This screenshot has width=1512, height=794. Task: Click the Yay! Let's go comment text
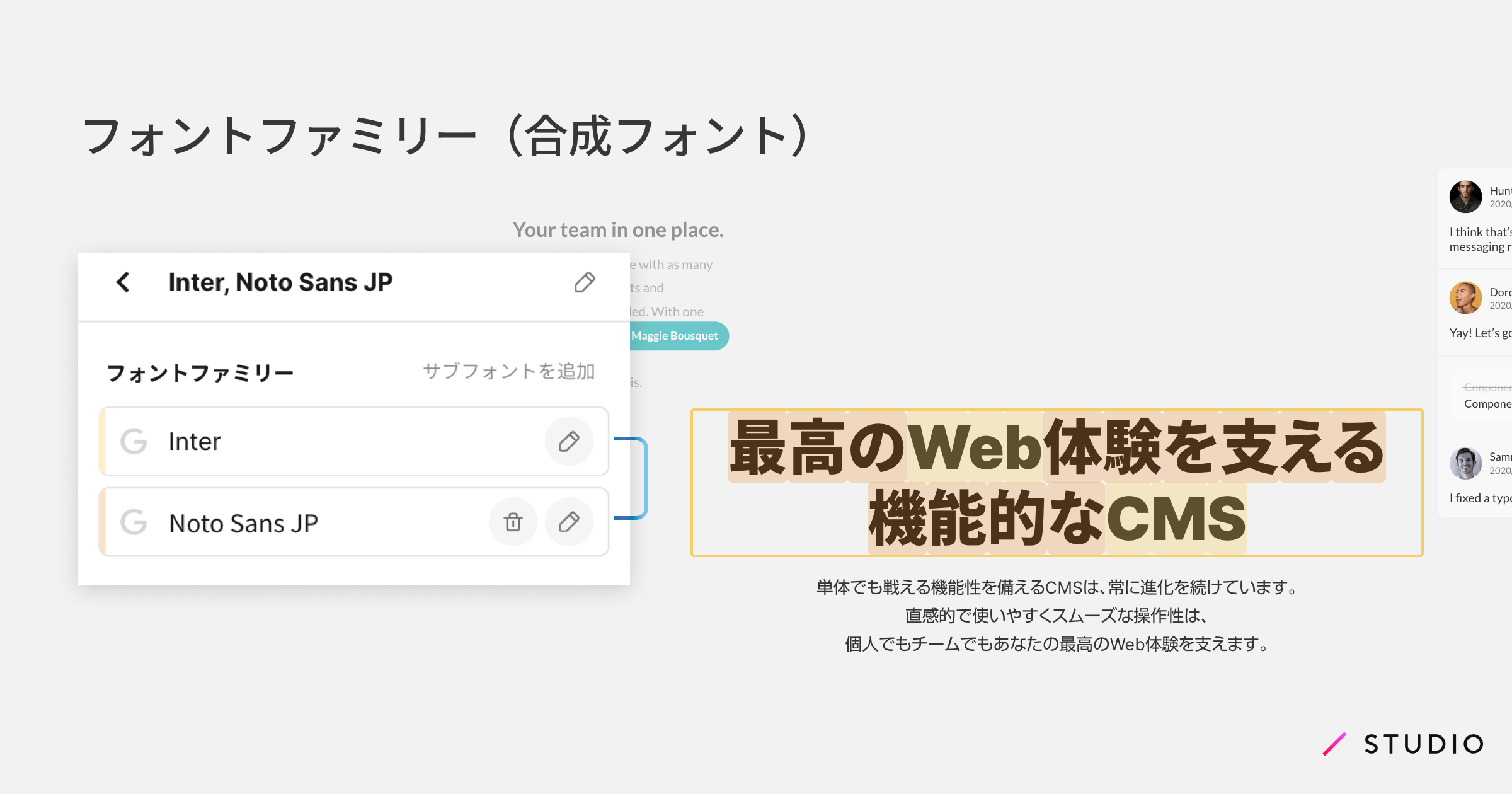pos(1480,333)
